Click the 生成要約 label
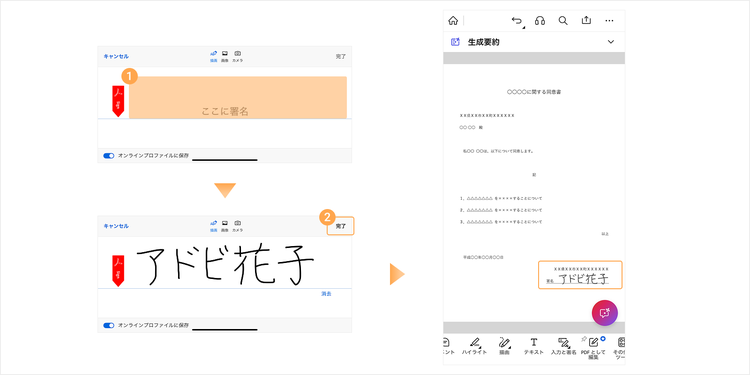Image resolution: width=750 pixels, height=375 pixels. (x=484, y=42)
